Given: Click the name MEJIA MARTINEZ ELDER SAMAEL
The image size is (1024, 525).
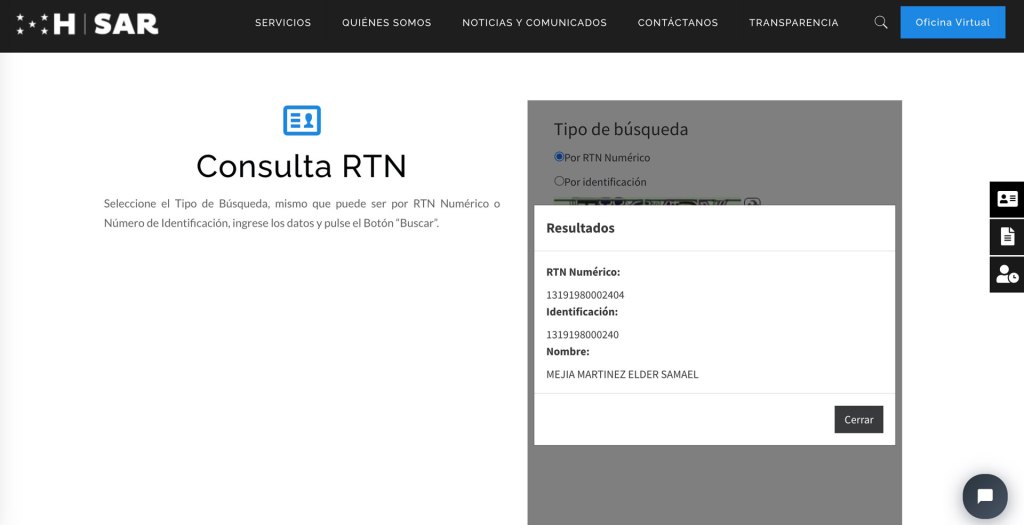Looking at the screenshot, I should (622, 375).
